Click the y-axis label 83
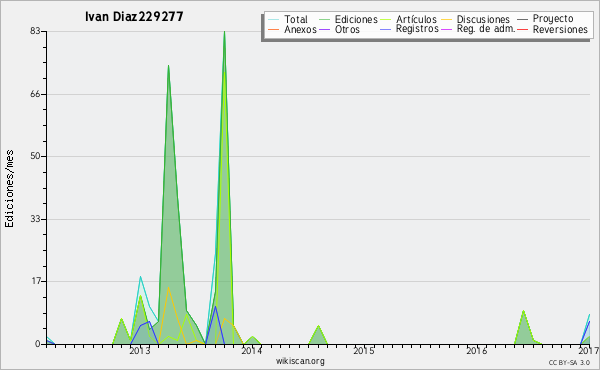This screenshot has height=370, width=600. (35, 31)
